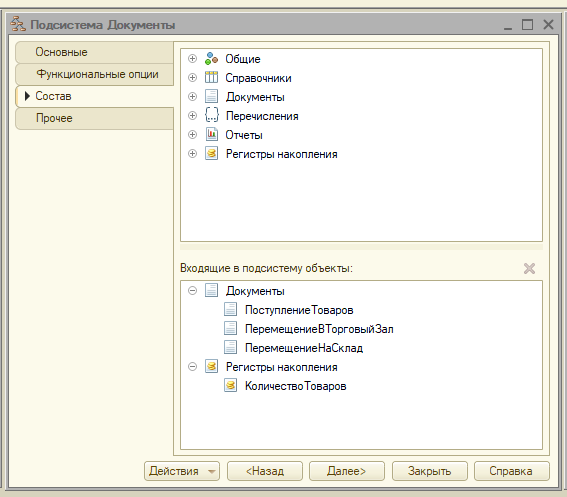Screen dimensions: 567x497
Task: Open the Действия dropdown button
Action: pos(182,471)
